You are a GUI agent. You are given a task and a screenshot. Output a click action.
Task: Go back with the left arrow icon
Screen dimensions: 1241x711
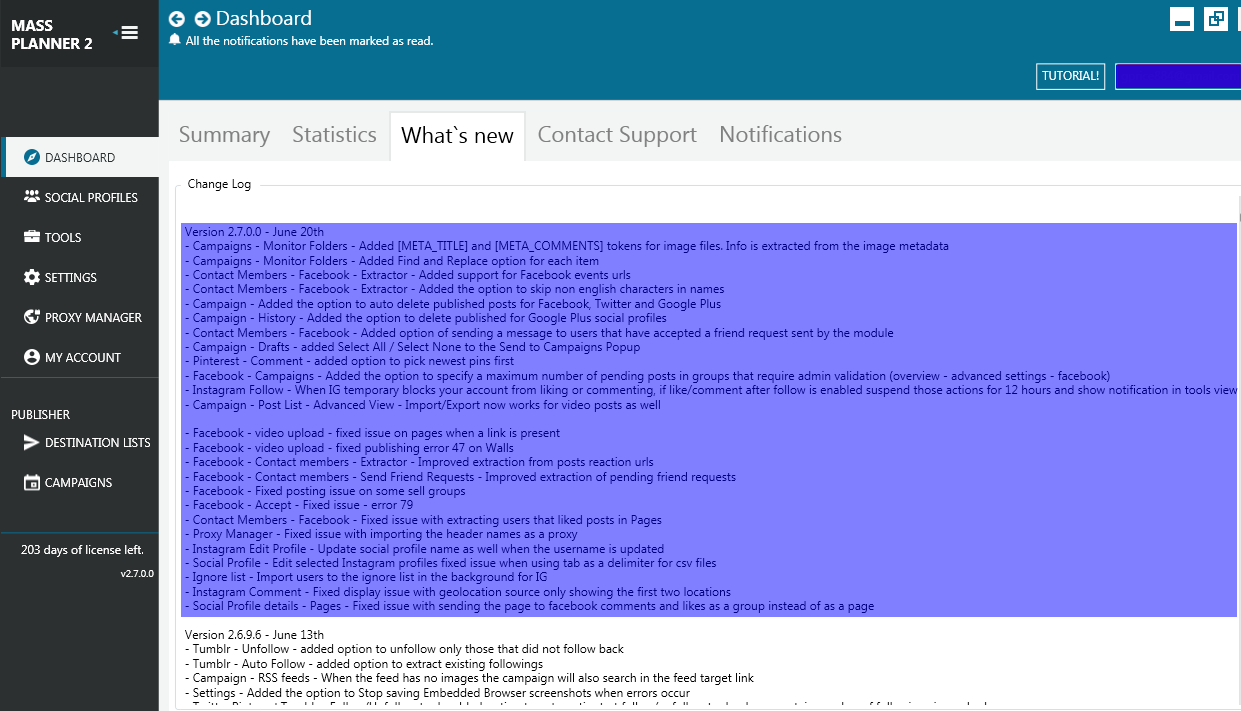pos(177,19)
